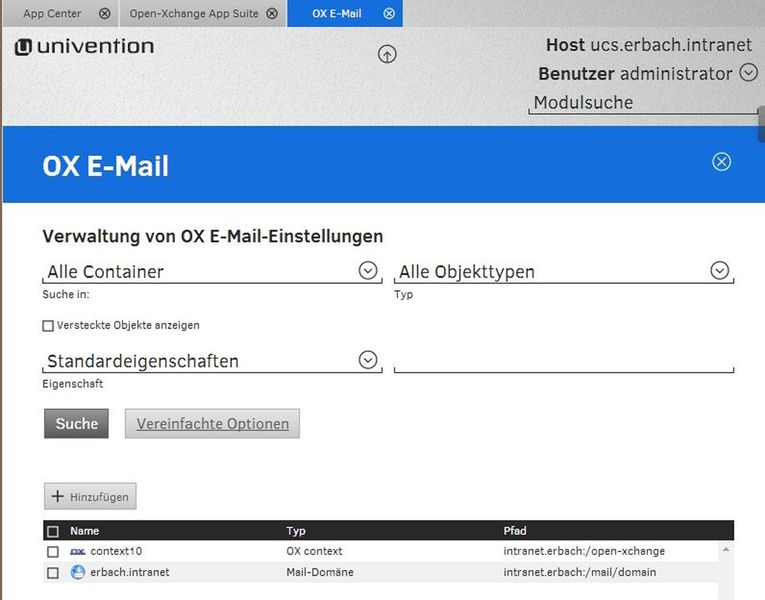Toggle the select-all checkbox in table header
Screen dimensions: 765x600
[53, 531]
